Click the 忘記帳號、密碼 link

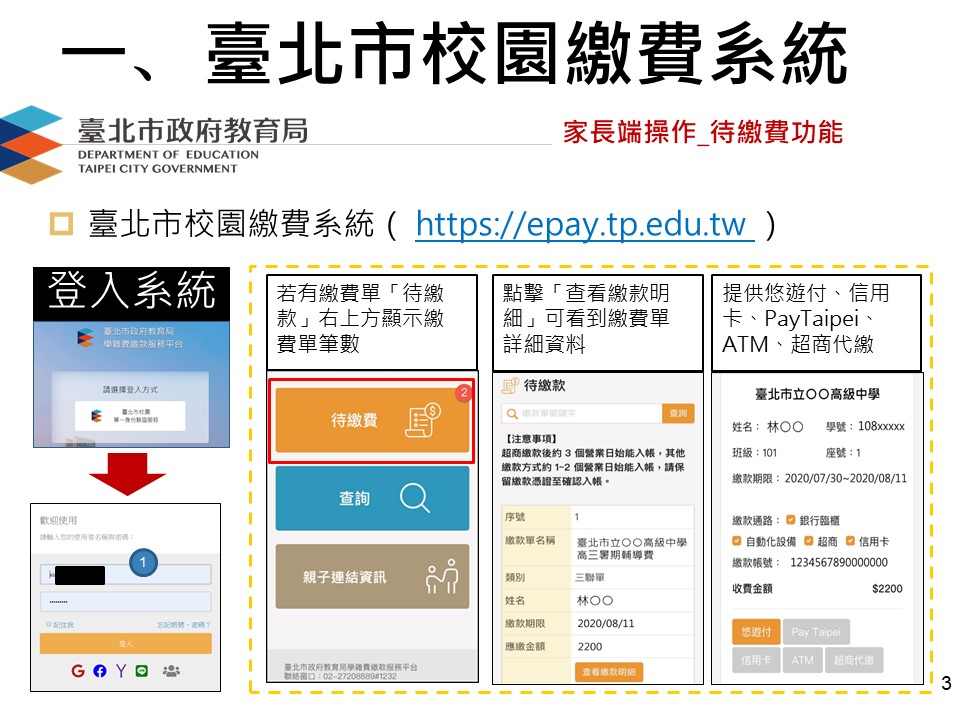click(184, 624)
